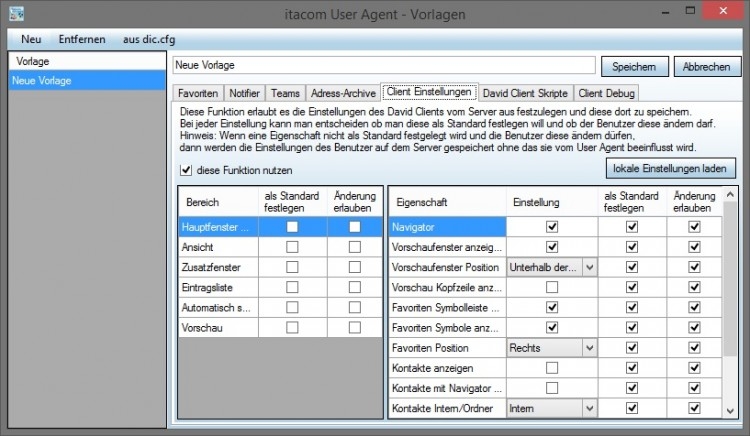Open the David Client Skripte tab
This screenshot has width=750, height=436.
click(x=525, y=93)
